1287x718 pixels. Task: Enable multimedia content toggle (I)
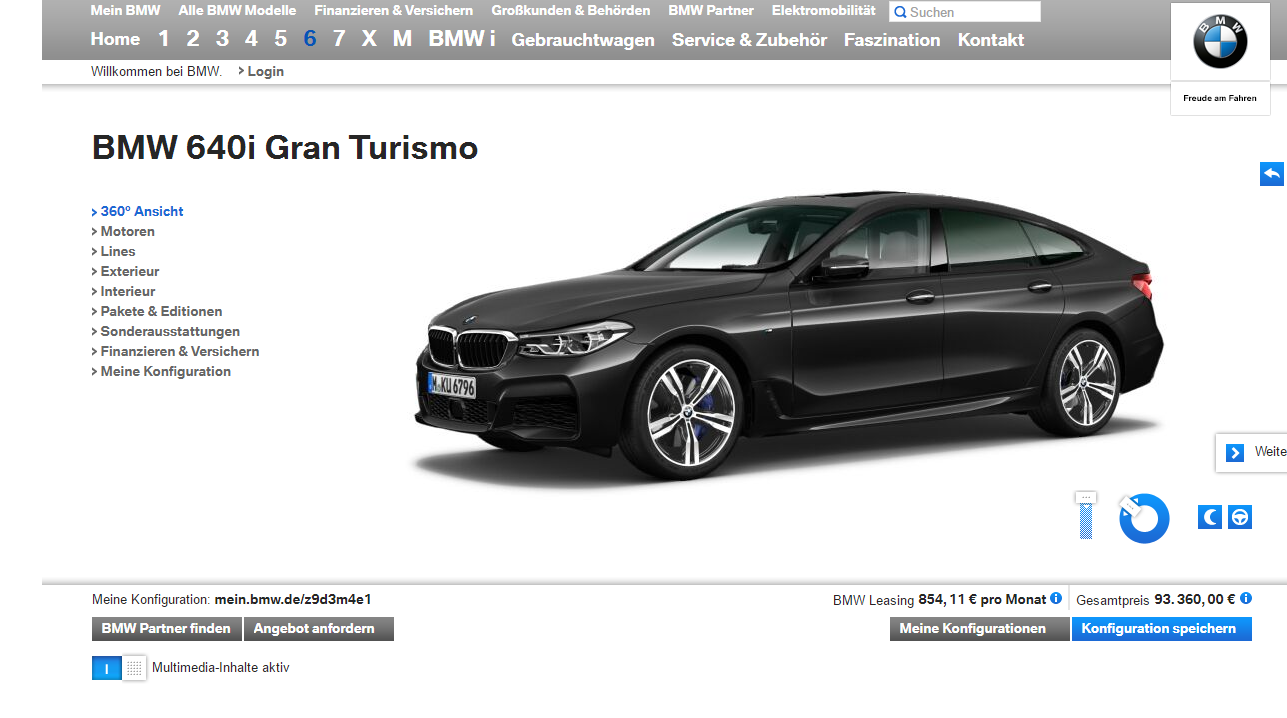tap(107, 668)
